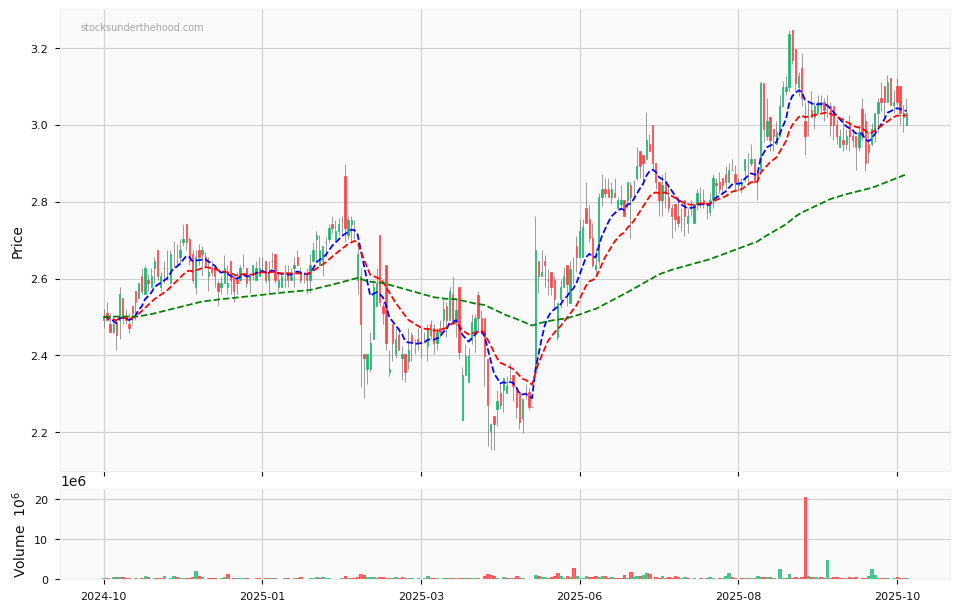Image resolution: width=960 pixels, height=611 pixels.
Task: Click the 1e6 scale notation text
Action: point(73,481)
